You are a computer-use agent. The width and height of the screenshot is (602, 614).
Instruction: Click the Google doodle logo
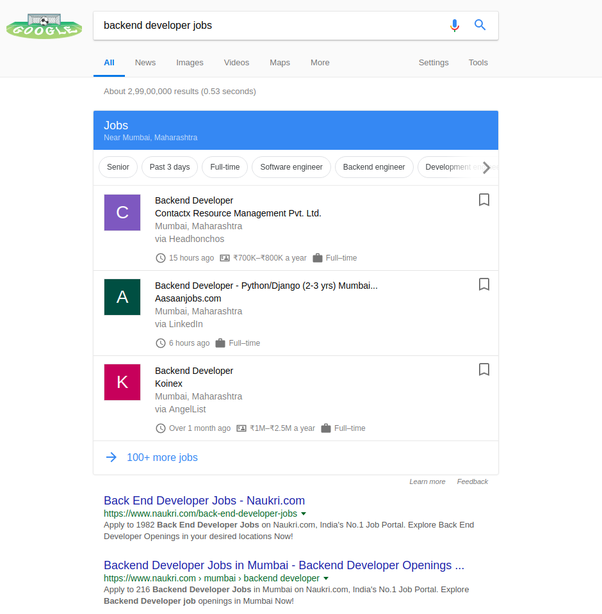44,26
